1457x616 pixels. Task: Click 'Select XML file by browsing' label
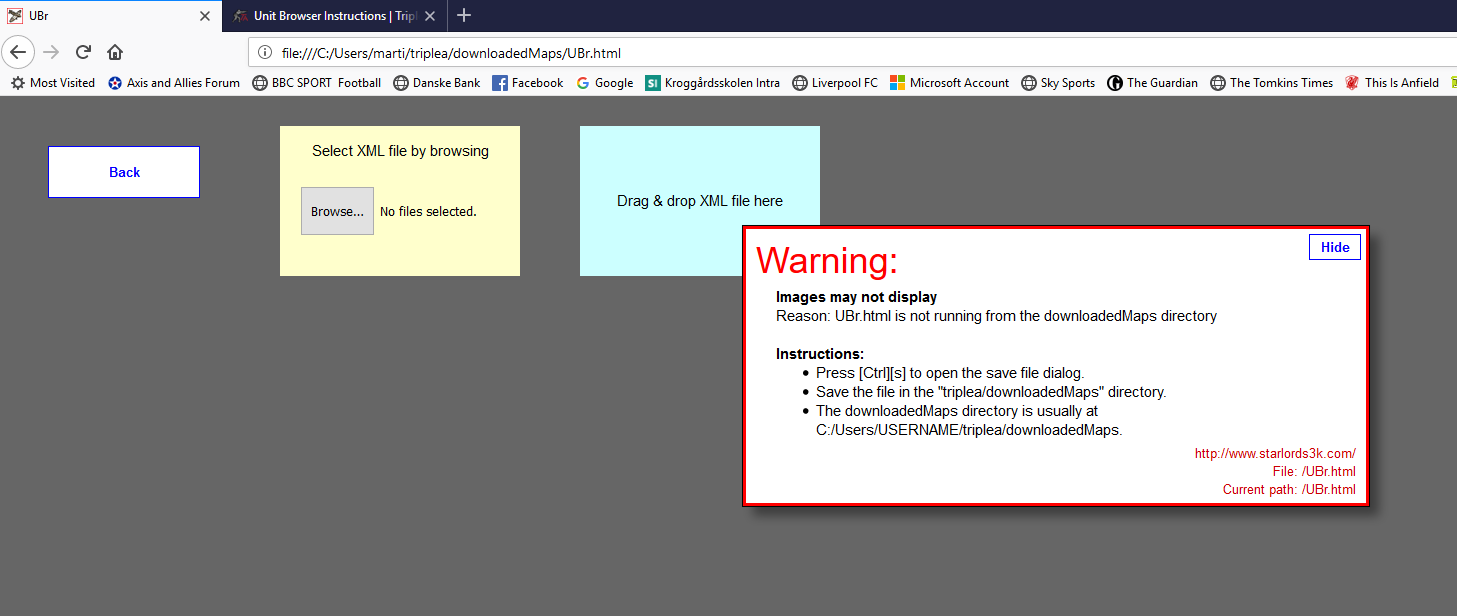pos(400,151)
